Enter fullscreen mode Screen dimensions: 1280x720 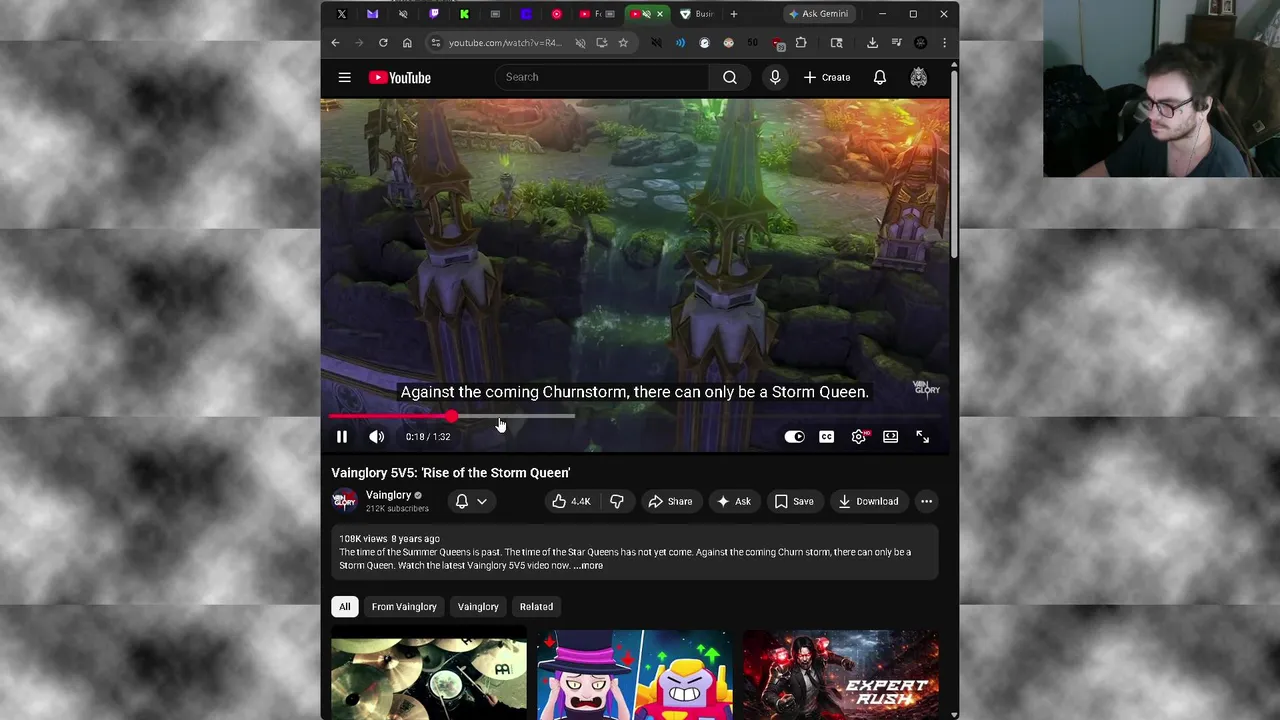[x=922, y=436]
